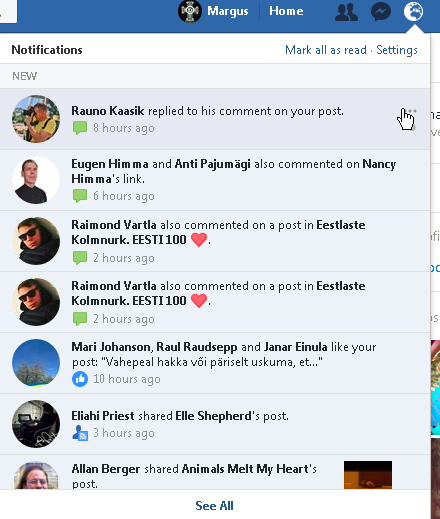The image size is (440, 519).
Task: Click Allan Berger notification thumbnail image
Action: (x=368, y=475)
